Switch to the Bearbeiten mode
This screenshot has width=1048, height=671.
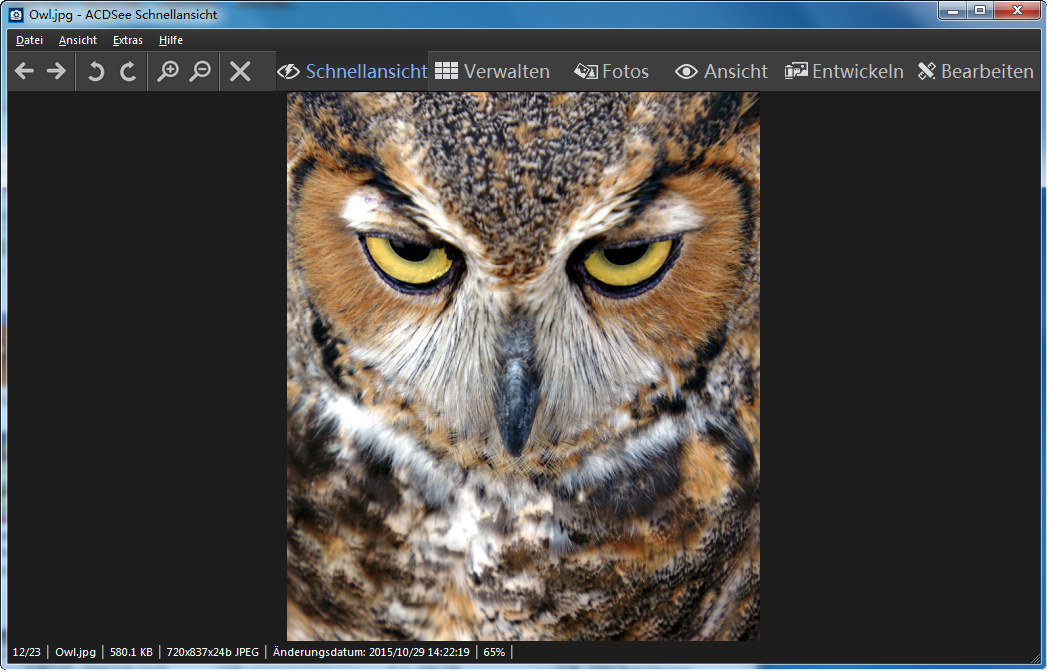975,71
